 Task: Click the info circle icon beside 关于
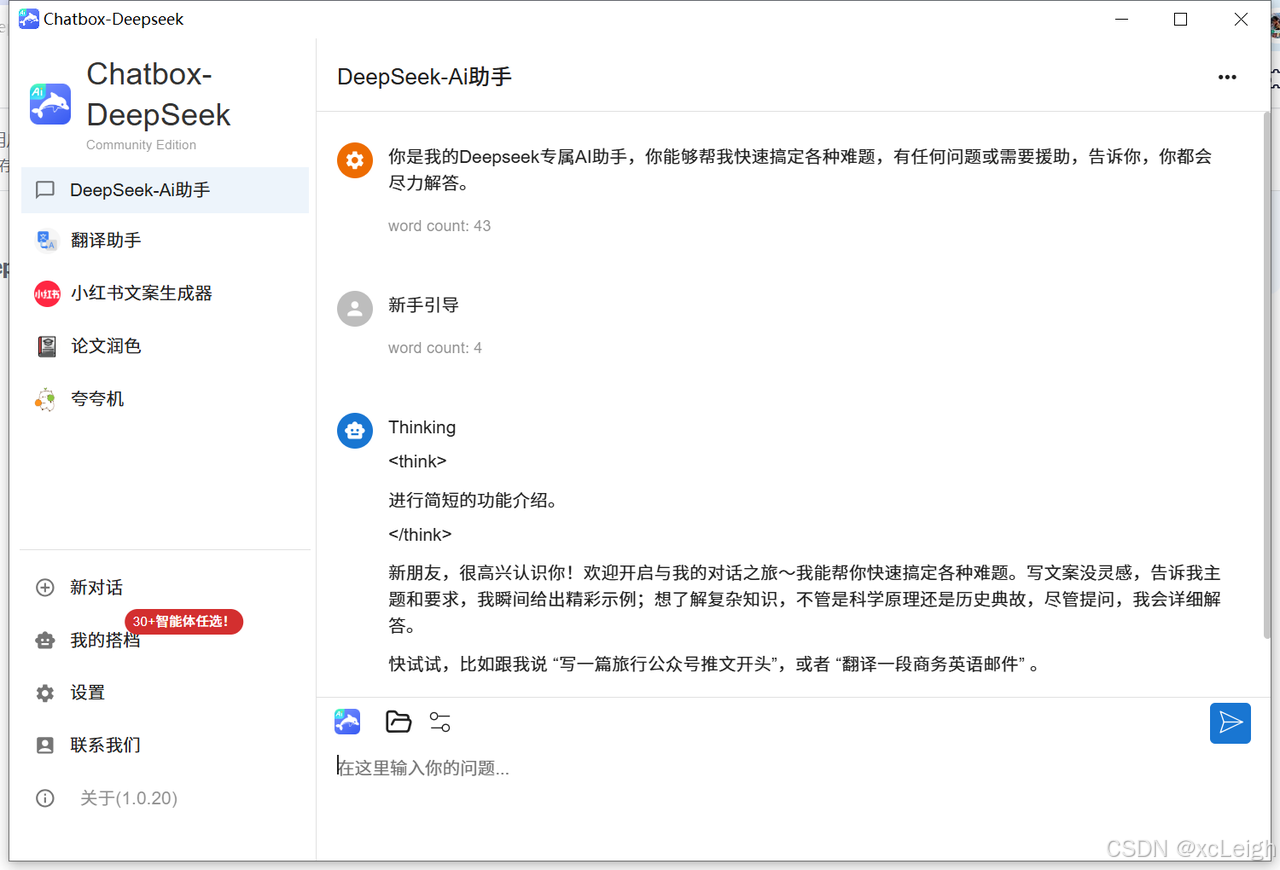pyautogui.click(x=45, y=798)
